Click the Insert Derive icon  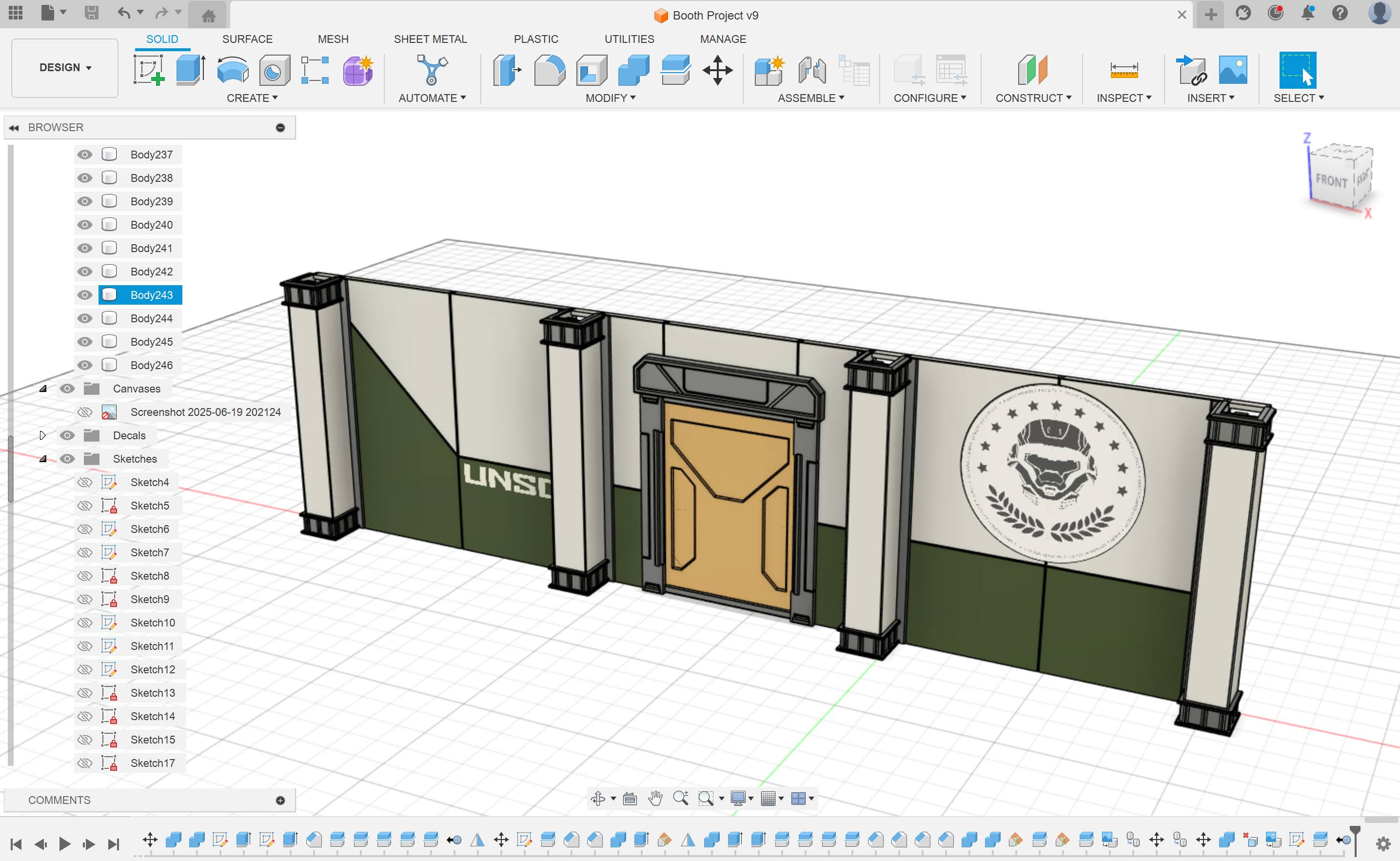(x=1191, y=70)
